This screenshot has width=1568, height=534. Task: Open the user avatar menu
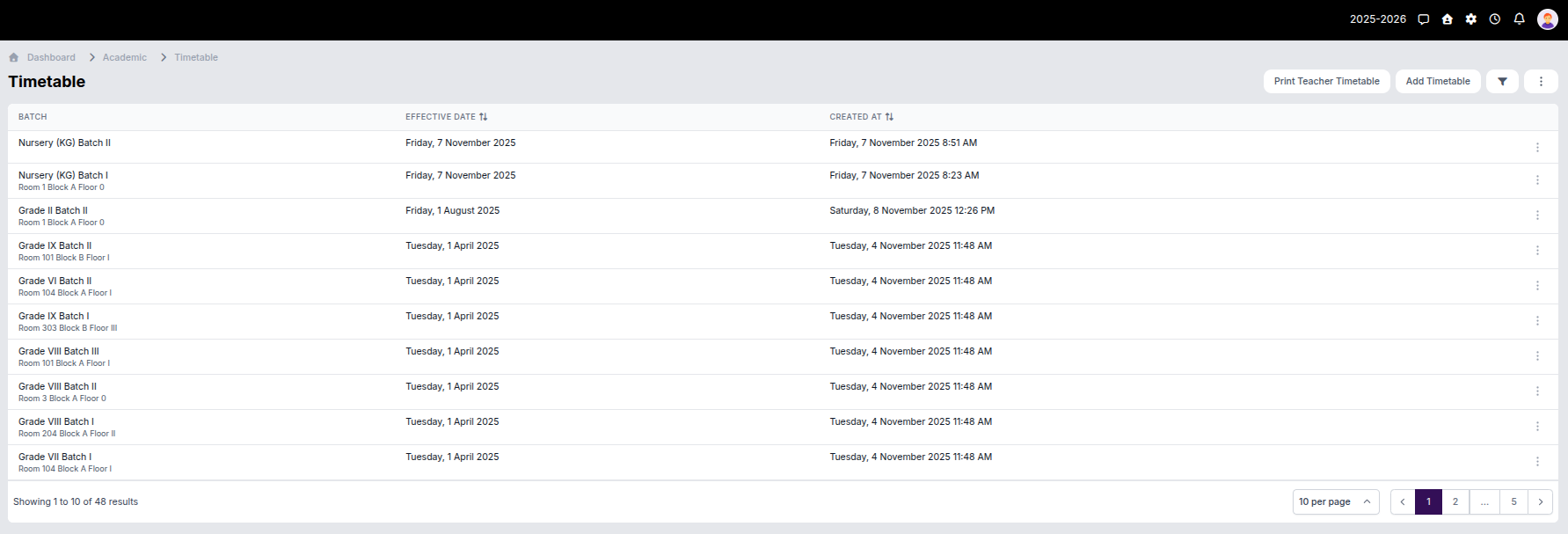(1548, 19)
